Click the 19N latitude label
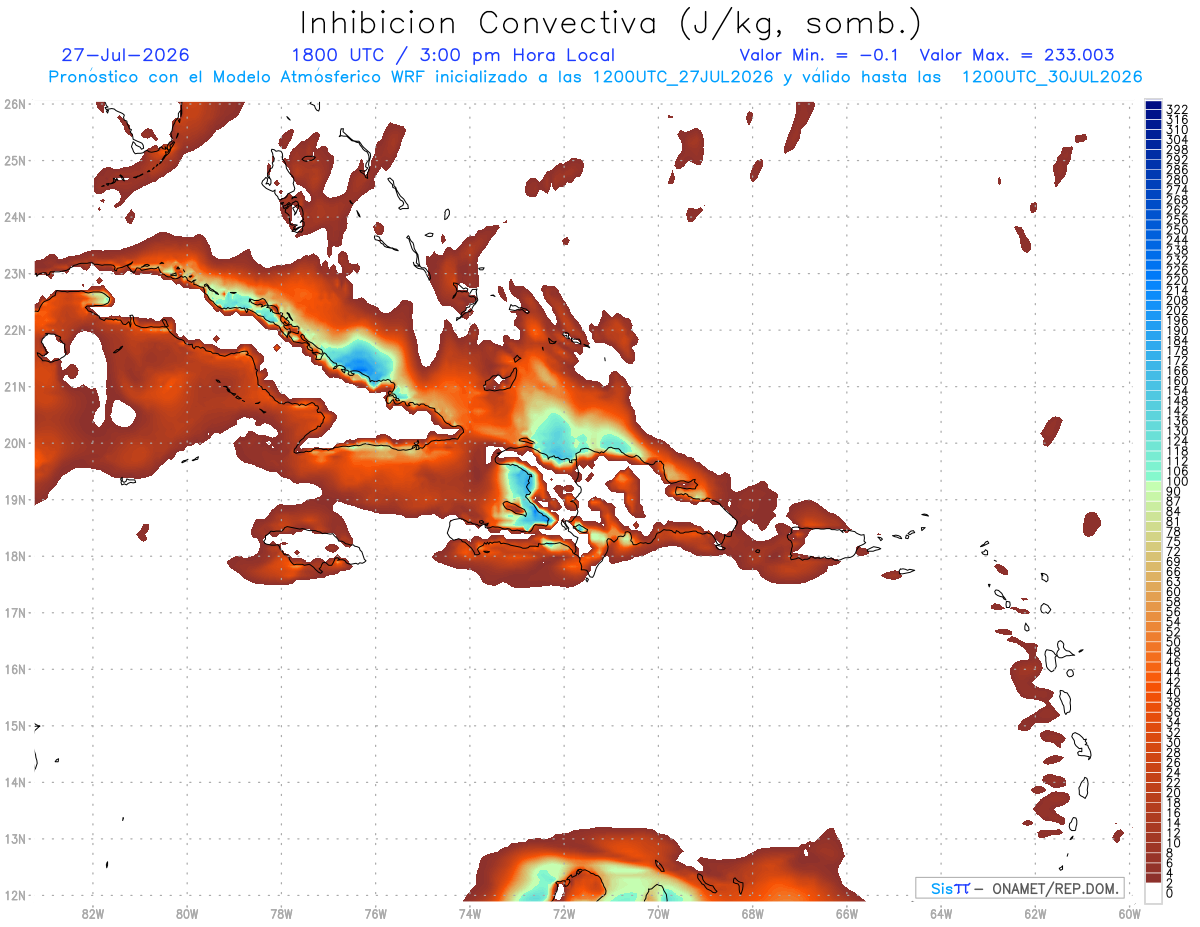This screenshot has width=1200, height=927. pyautogui.click(x=14, y=499)
